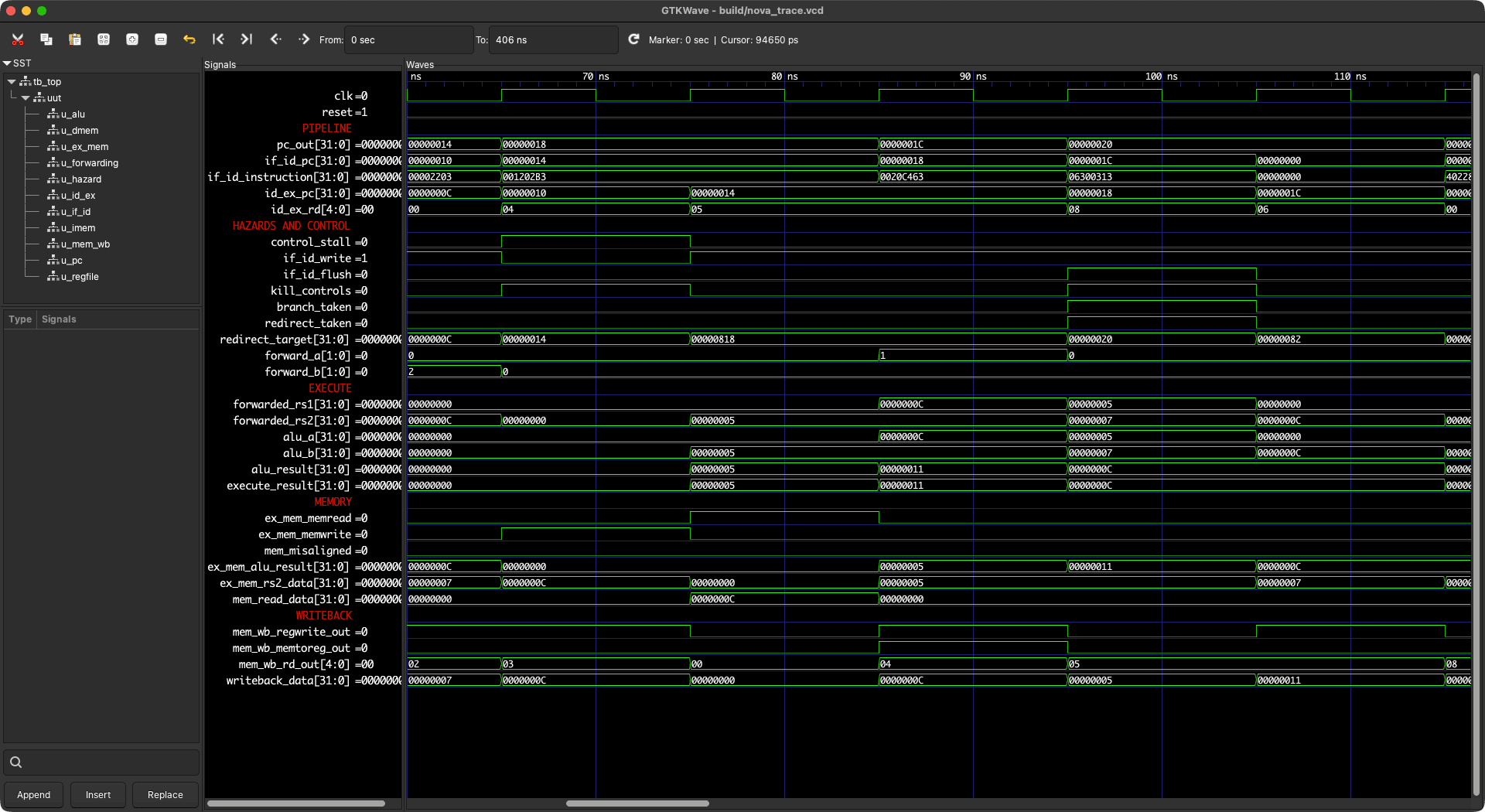
Task: Select the control_stall signal
Action: (310, 242)
